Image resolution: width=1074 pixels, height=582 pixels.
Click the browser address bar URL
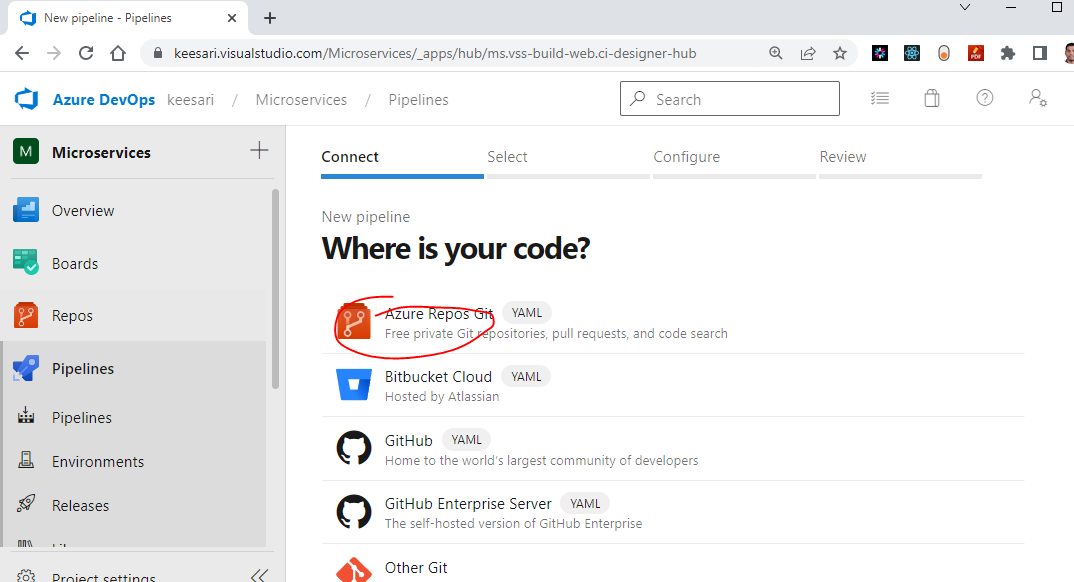pyautogui.click(x=435, y=53)
